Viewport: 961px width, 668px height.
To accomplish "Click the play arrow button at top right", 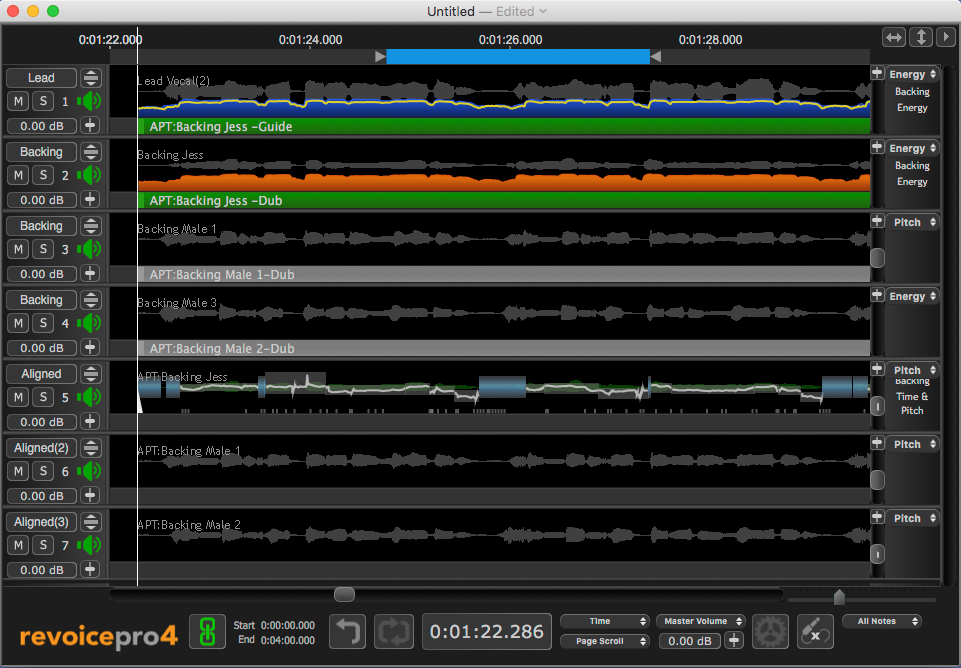I will [945, 37].
